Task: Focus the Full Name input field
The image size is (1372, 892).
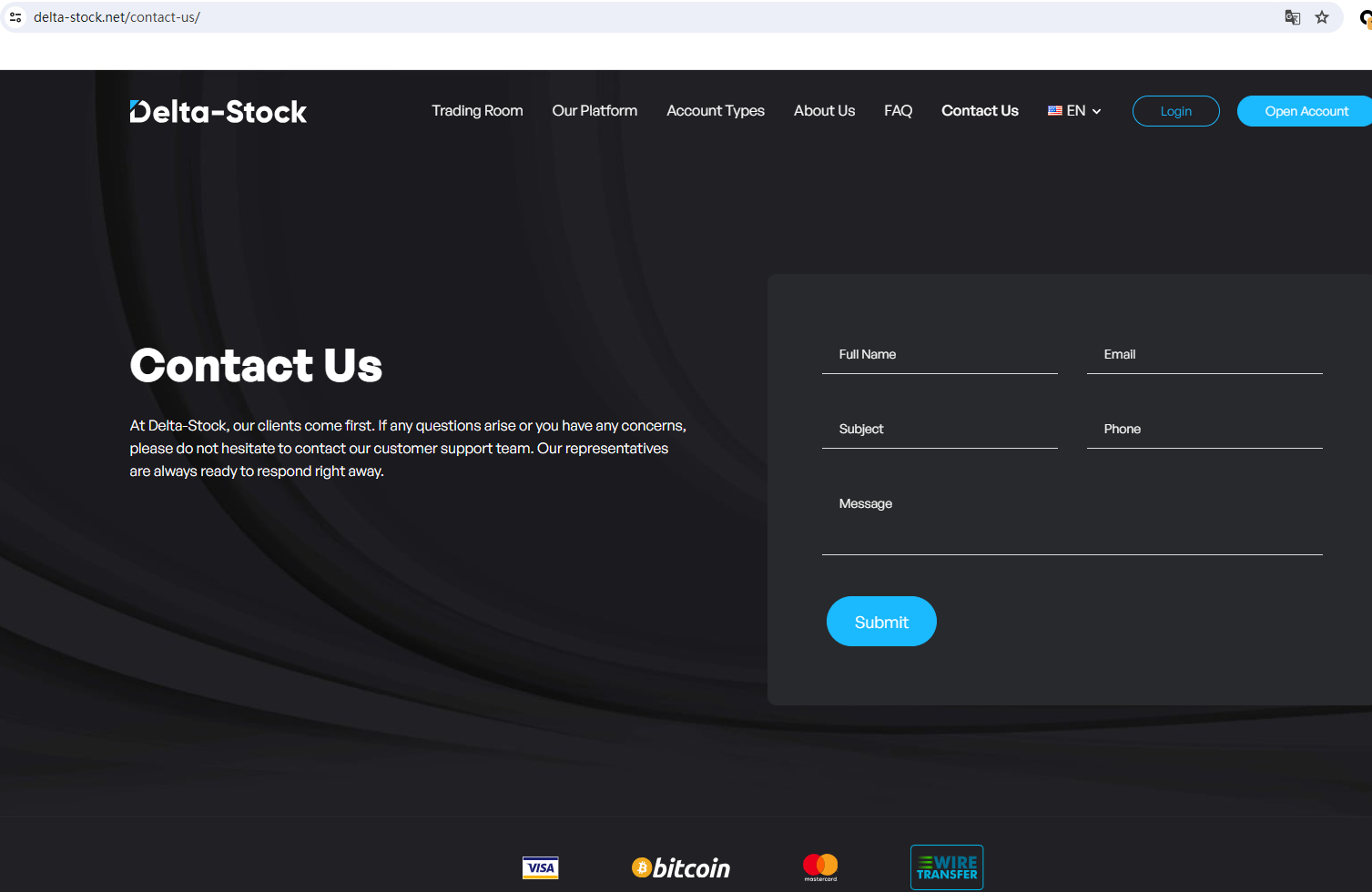Action: [x=940, y=355]
